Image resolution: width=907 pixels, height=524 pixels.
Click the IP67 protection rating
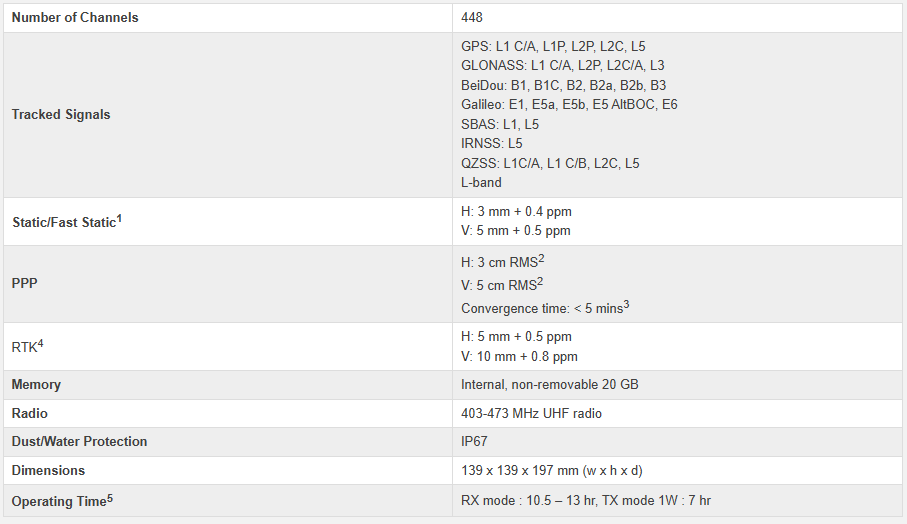pos(474,441)
